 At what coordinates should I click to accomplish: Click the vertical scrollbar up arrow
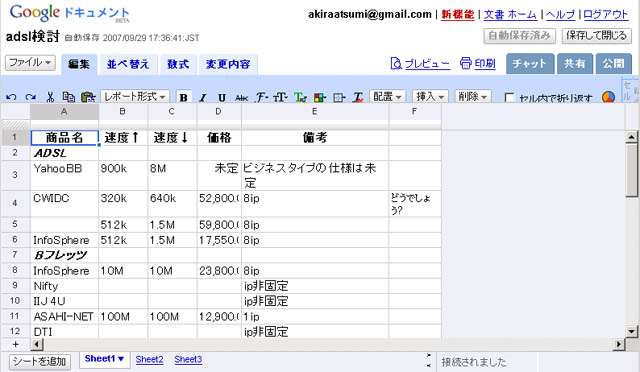(631, 137)
